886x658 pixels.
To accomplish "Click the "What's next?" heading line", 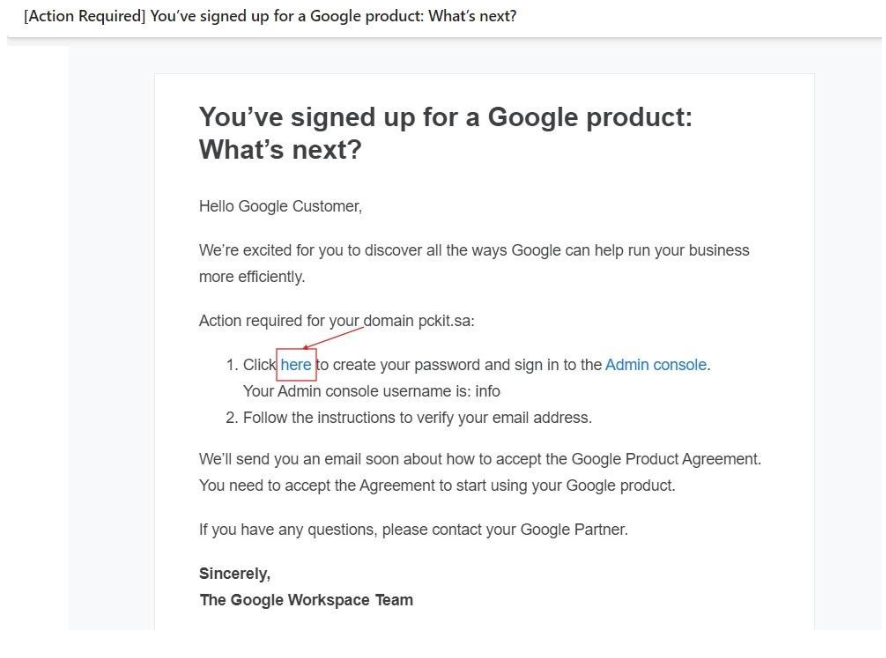I will click(280, 150).
